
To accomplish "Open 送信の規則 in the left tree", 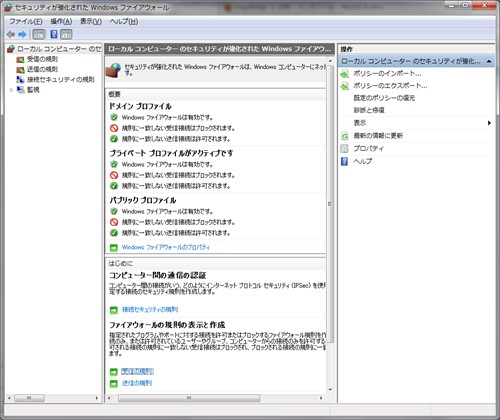I will [x=42, y=69].
